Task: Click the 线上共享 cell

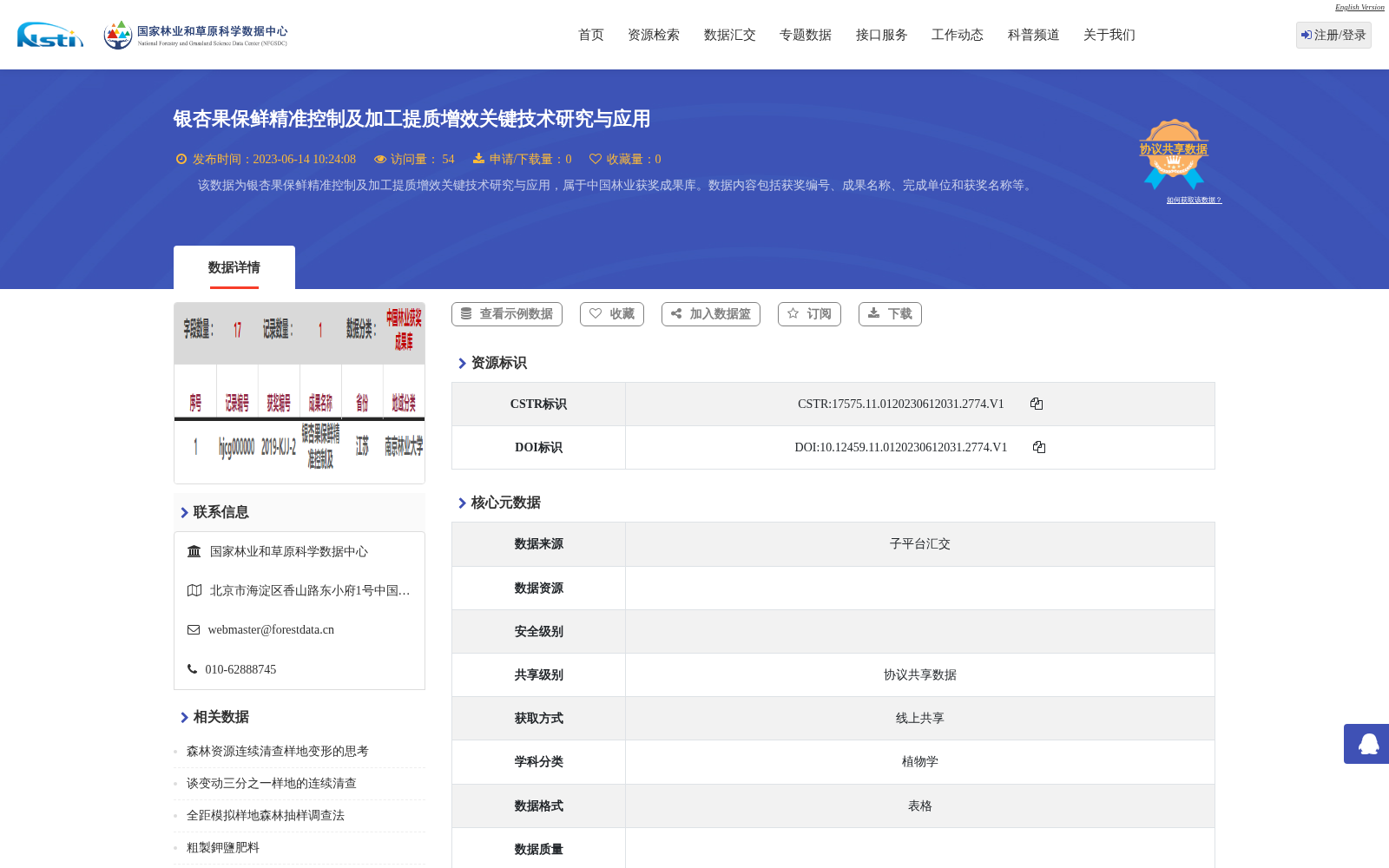Action: point(920,719)
